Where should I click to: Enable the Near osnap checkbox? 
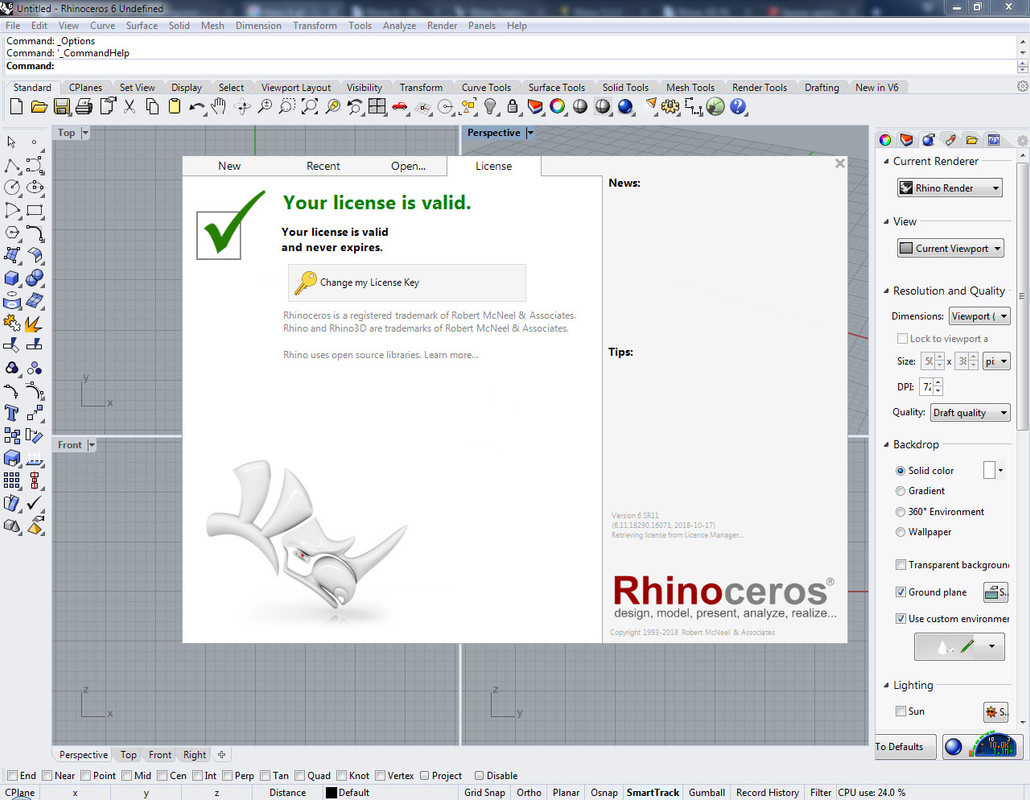[x=47, y=776]
